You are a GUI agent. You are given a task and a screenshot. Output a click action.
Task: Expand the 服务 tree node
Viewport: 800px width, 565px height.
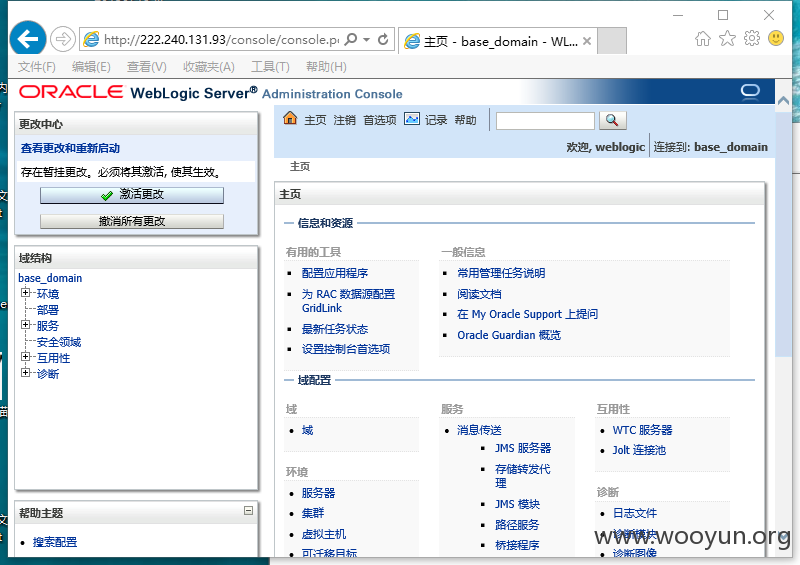tap(25, 325)
